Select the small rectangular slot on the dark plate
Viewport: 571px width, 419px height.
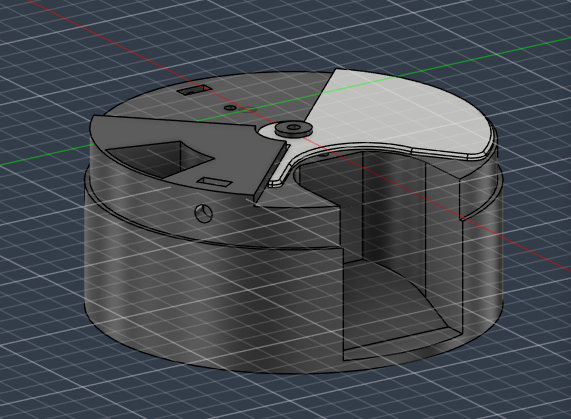click(214, 182)
